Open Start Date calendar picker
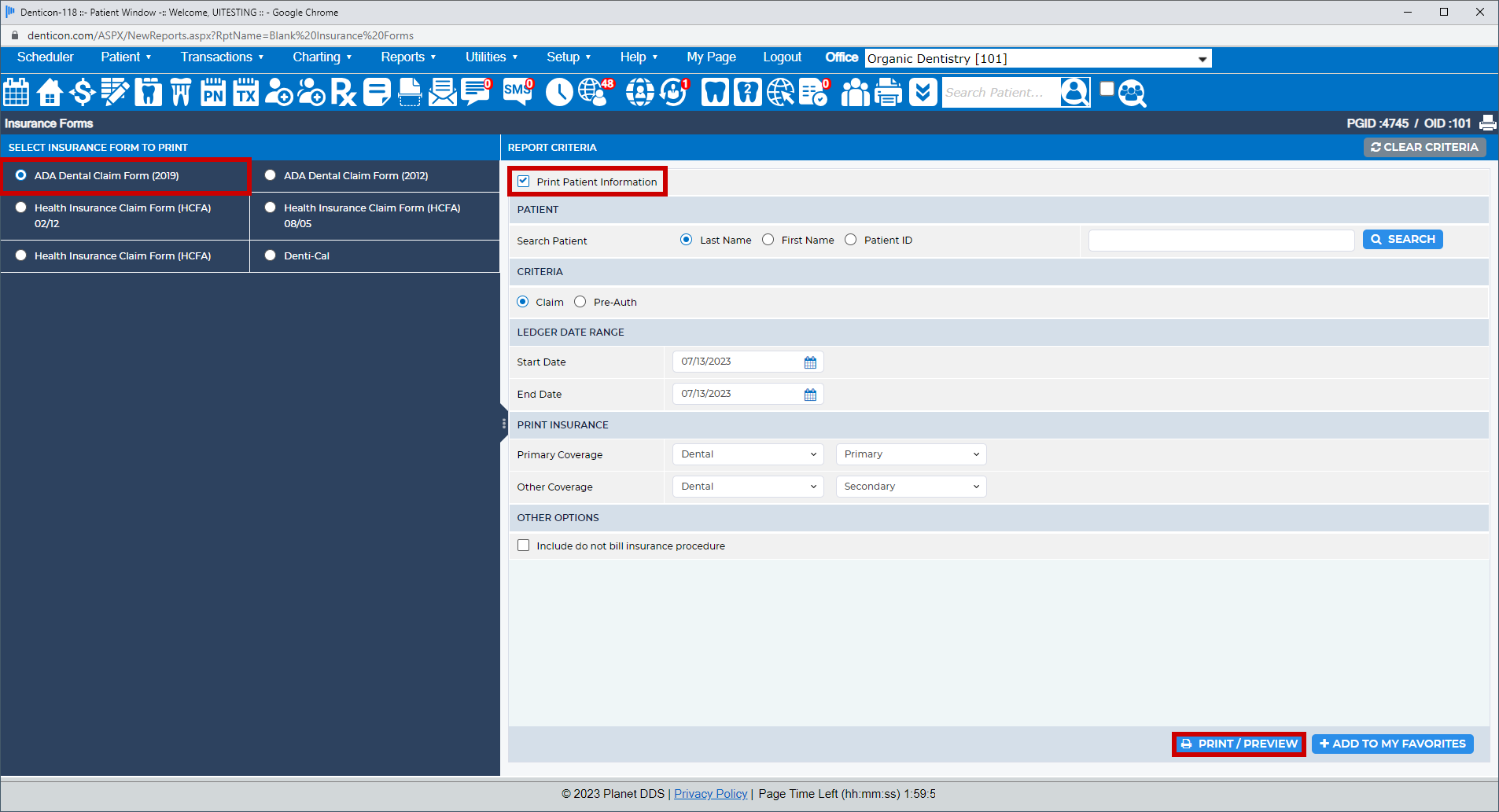 (810, 362)
